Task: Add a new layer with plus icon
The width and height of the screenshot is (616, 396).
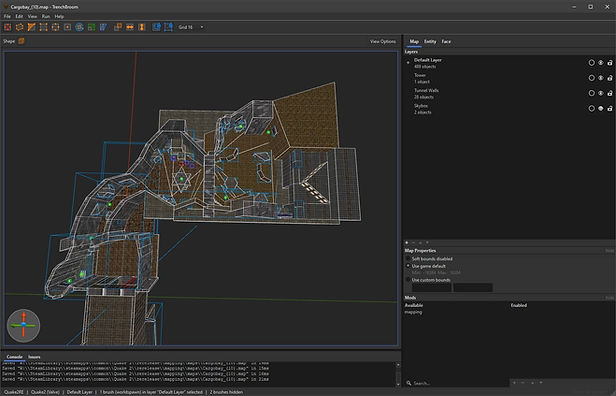Action: coord(407,243)
